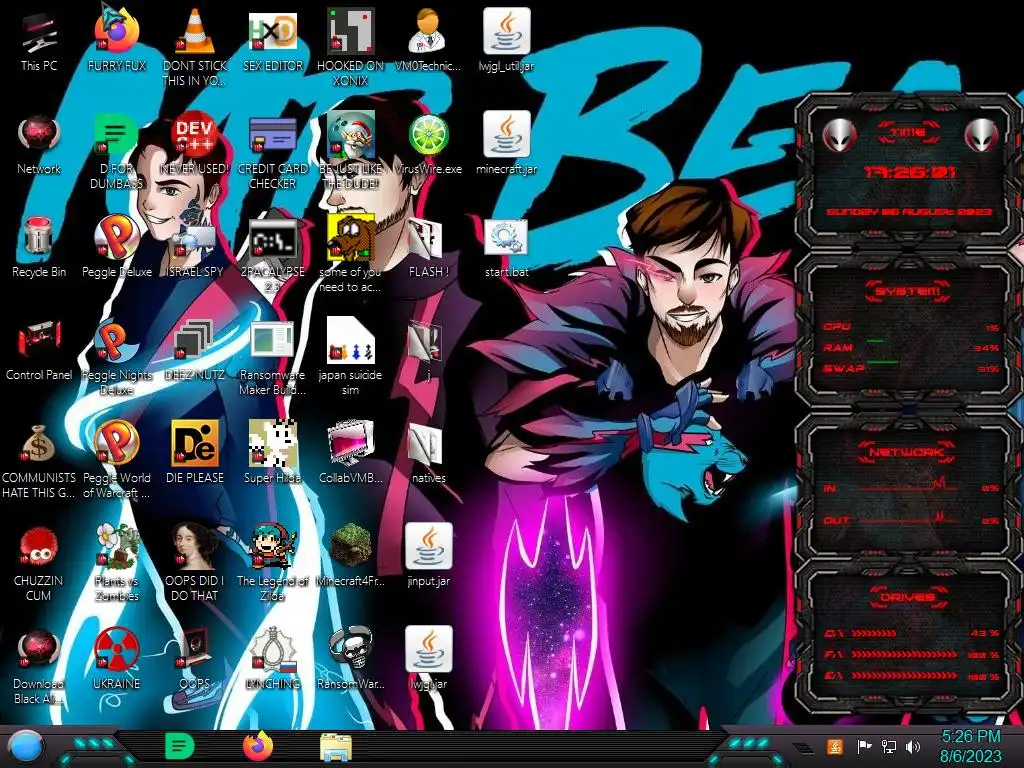Select the CollabVMB monitor icon
Image resolution: width=1024 pixels, height=768 pixels.
351,444
